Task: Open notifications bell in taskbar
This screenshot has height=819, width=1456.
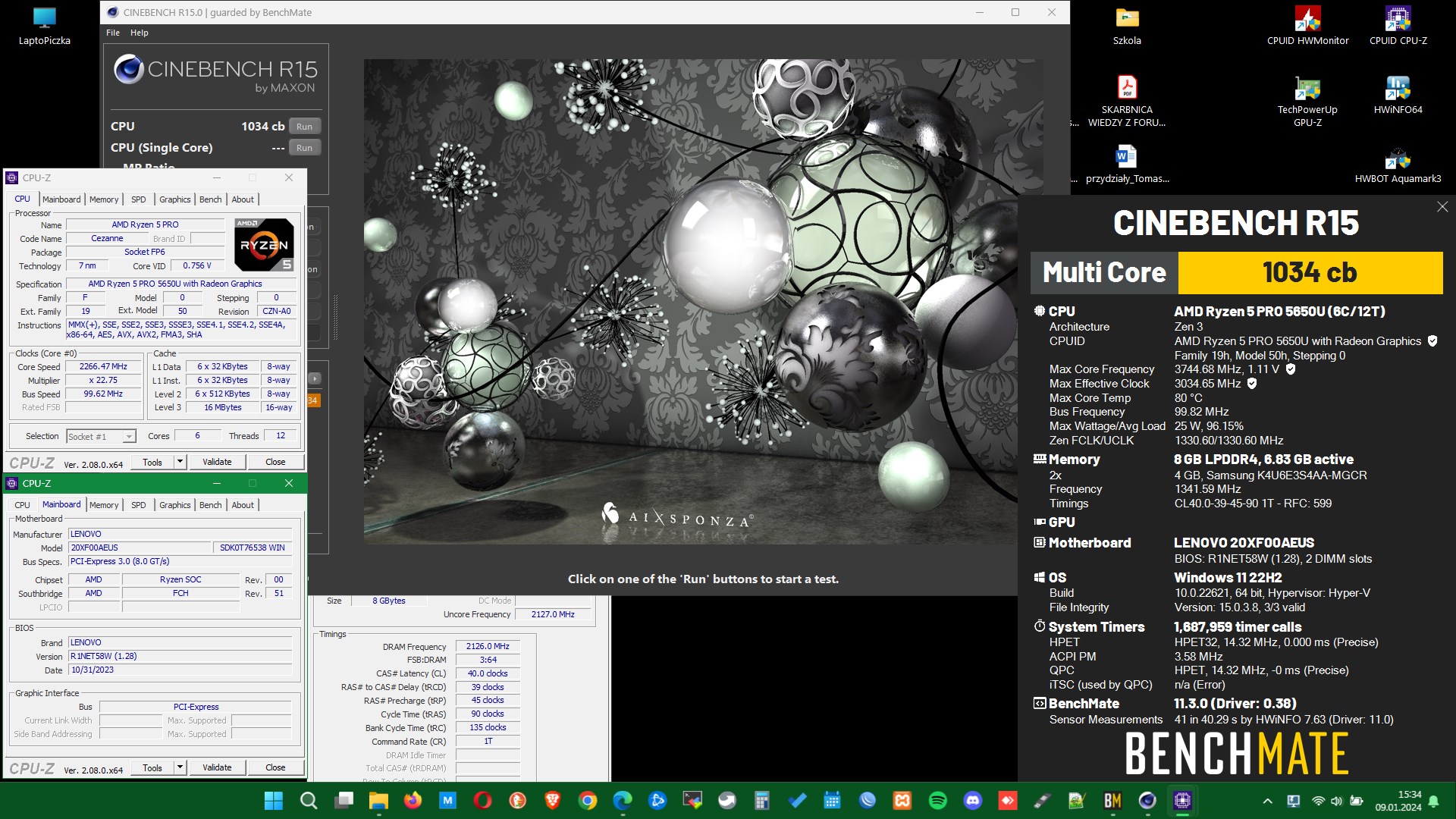Action: click(1433, 801)
